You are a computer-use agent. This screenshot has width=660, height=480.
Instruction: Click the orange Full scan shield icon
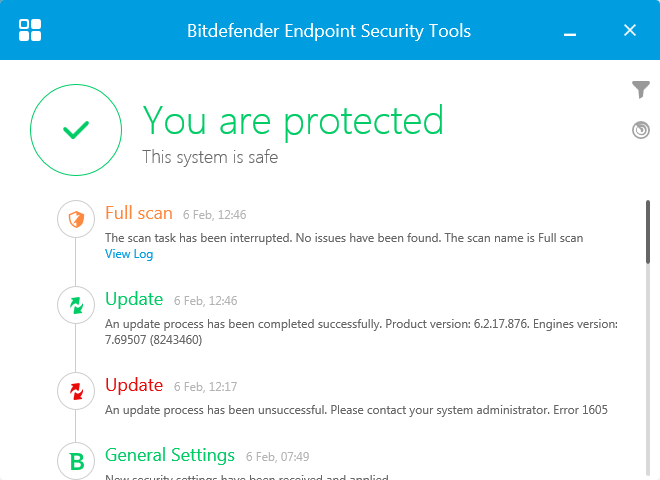coord(75,219)
